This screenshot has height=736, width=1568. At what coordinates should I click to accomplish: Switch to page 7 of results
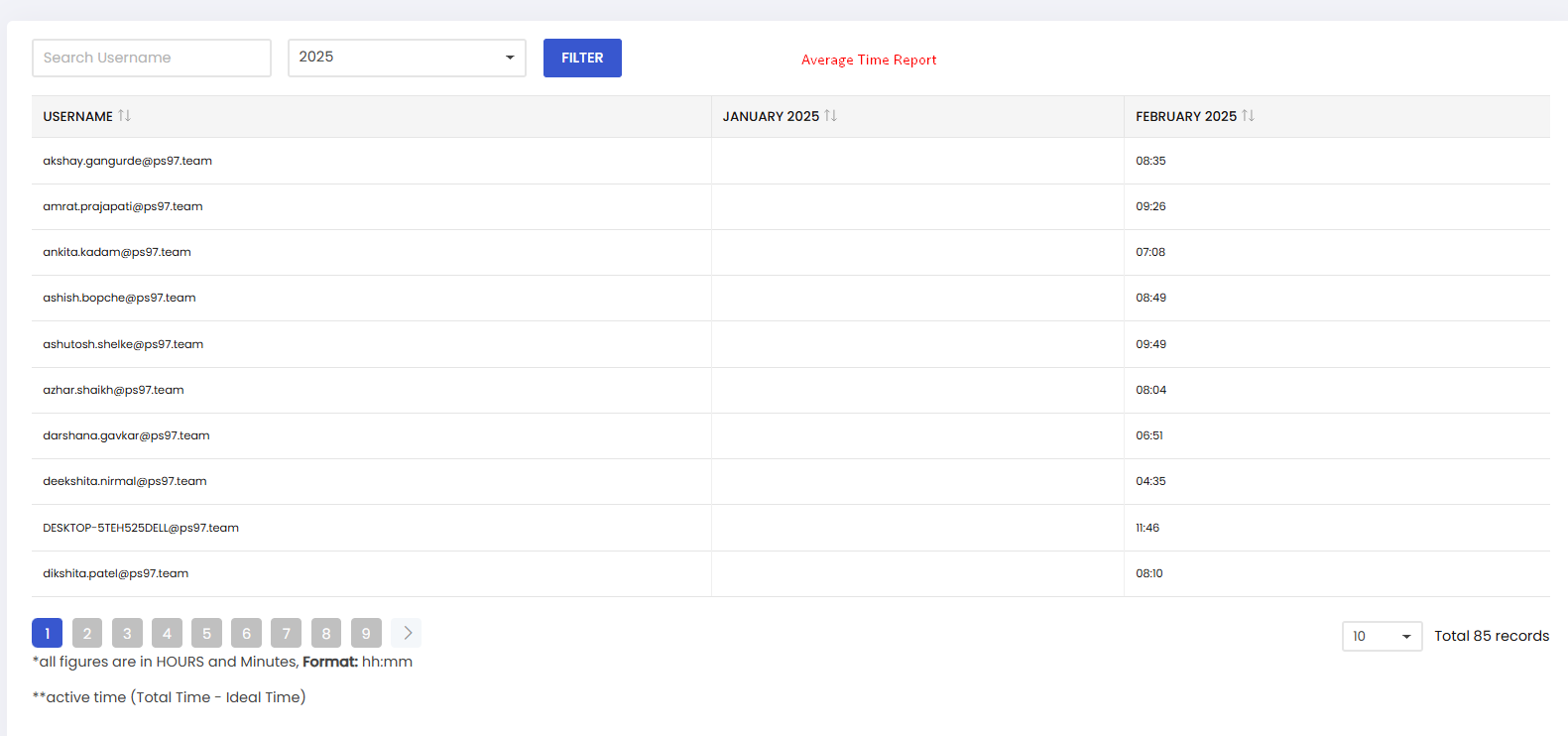coord(286,633)
